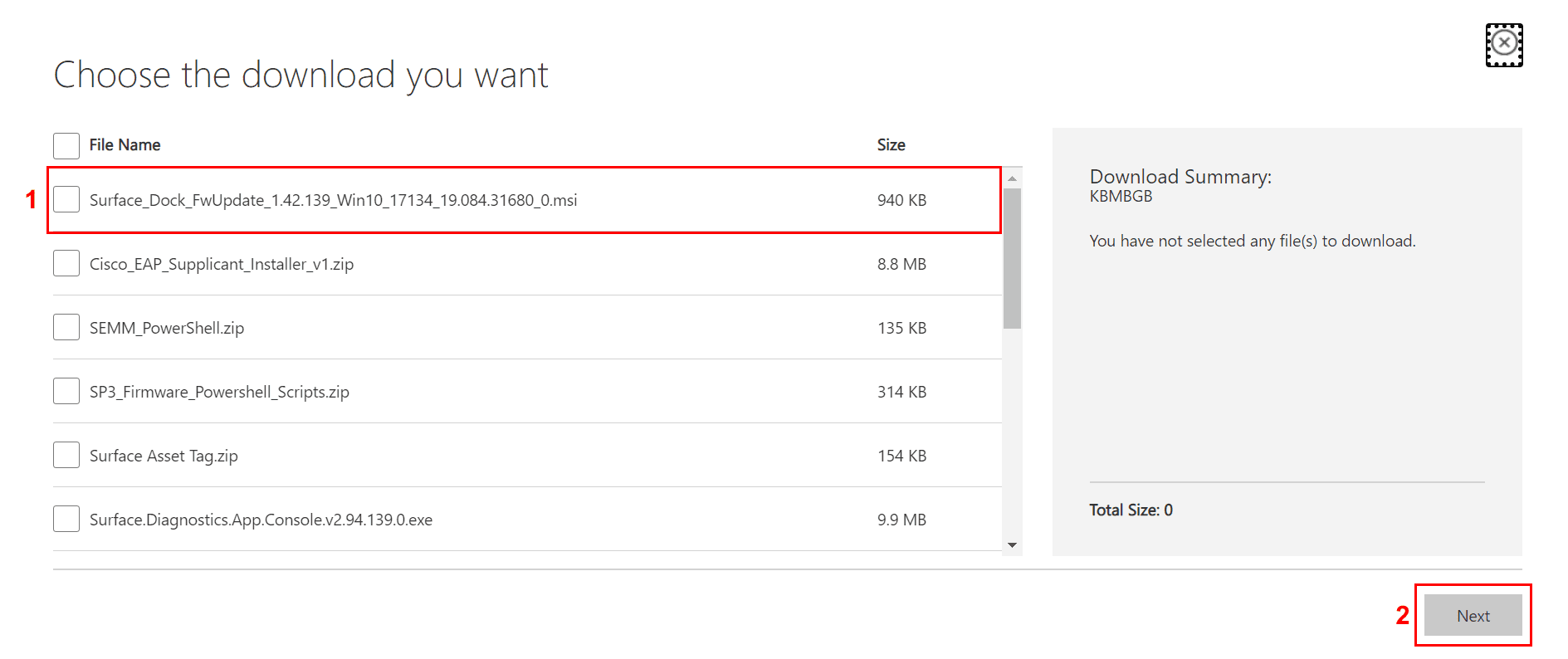Close the download dialog with the X icon
The height and width of the screenshot is (659, 1568).
pyautogui.click(x=1504, y=45)
